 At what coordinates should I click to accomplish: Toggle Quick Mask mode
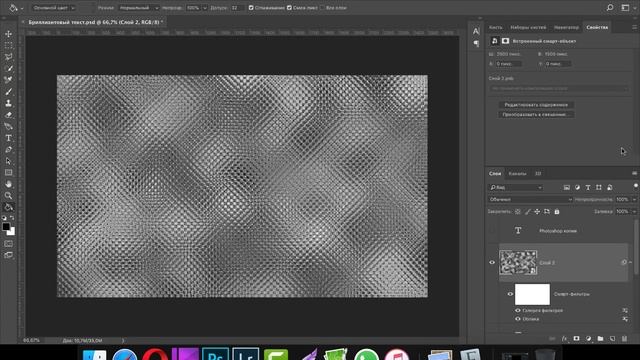8,244
